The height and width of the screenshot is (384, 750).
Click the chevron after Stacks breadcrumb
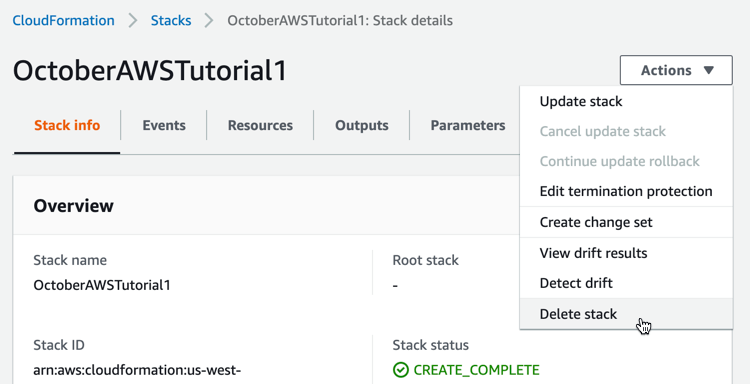point(209,21)
